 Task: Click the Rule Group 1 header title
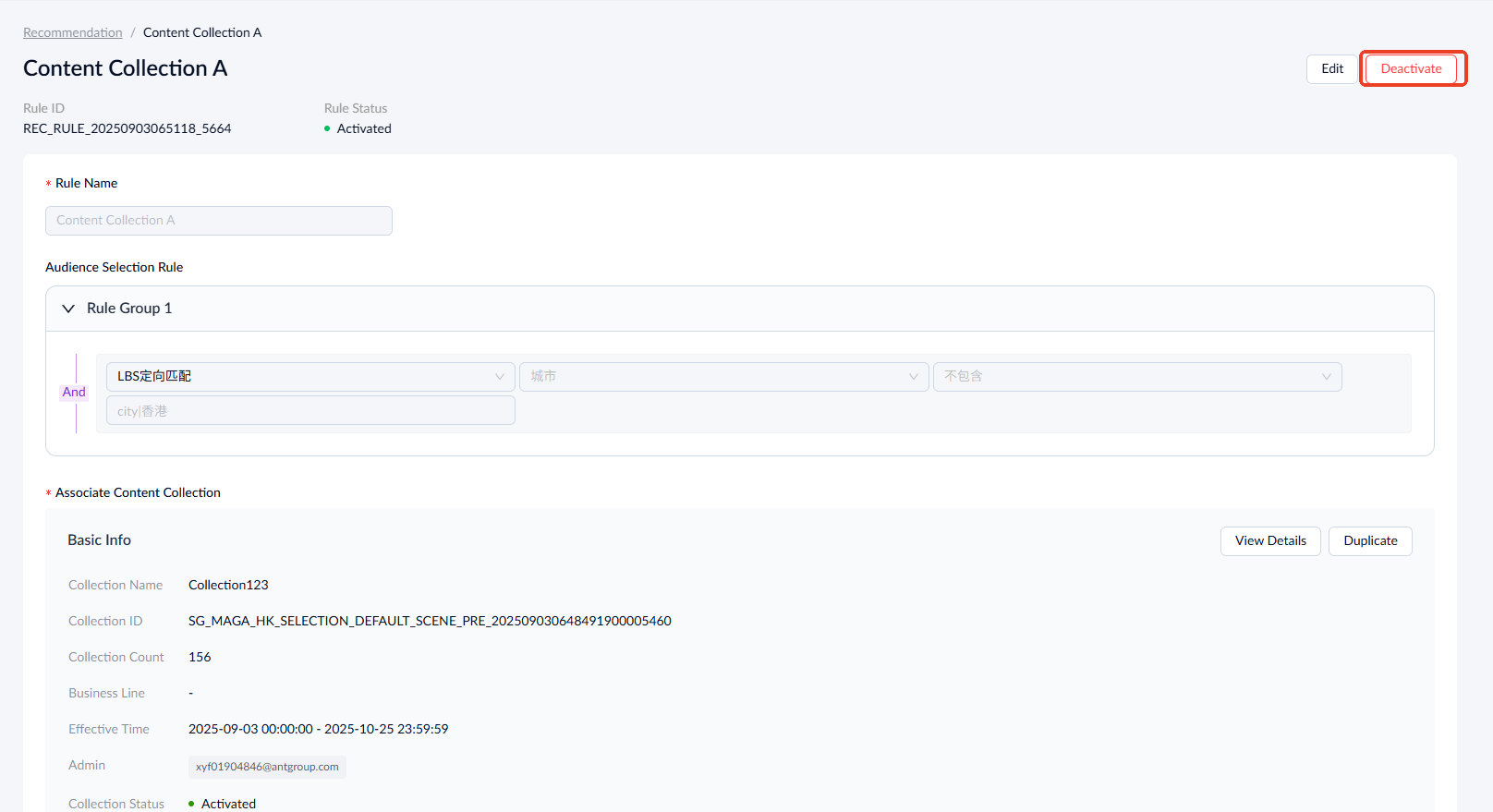click(129, 309)
